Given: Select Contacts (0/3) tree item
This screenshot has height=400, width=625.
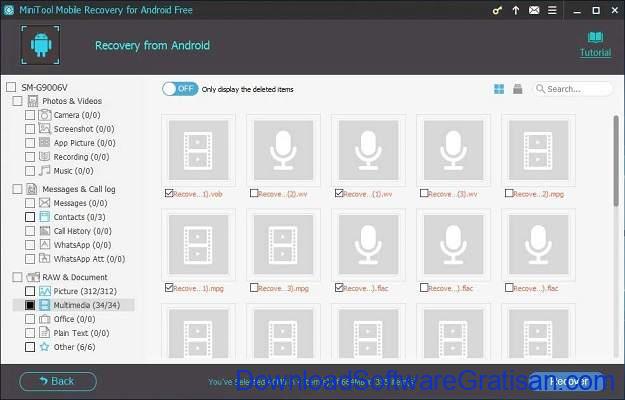Looking at the screenshot, I should pos(79,217).
